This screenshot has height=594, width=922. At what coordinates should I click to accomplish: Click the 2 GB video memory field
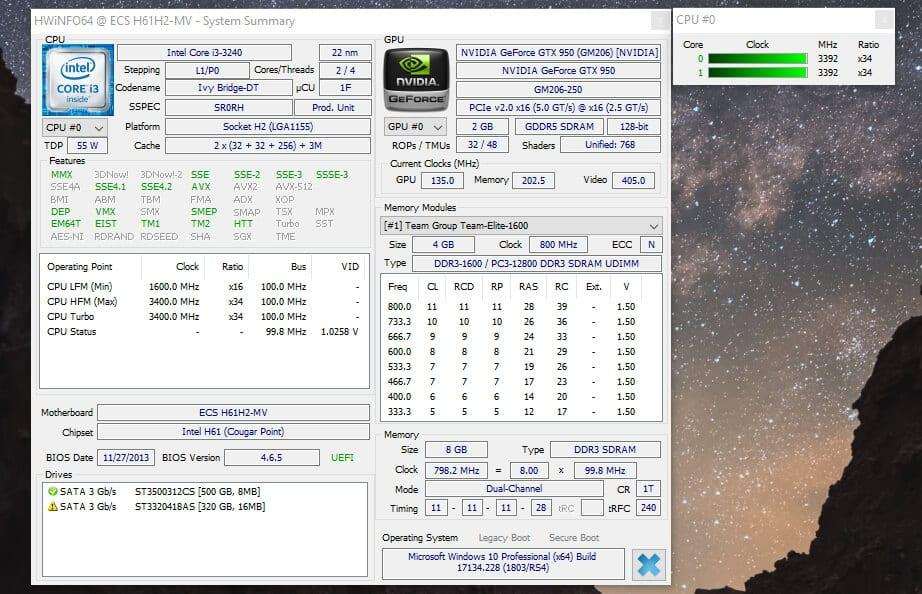coord(483,126)
